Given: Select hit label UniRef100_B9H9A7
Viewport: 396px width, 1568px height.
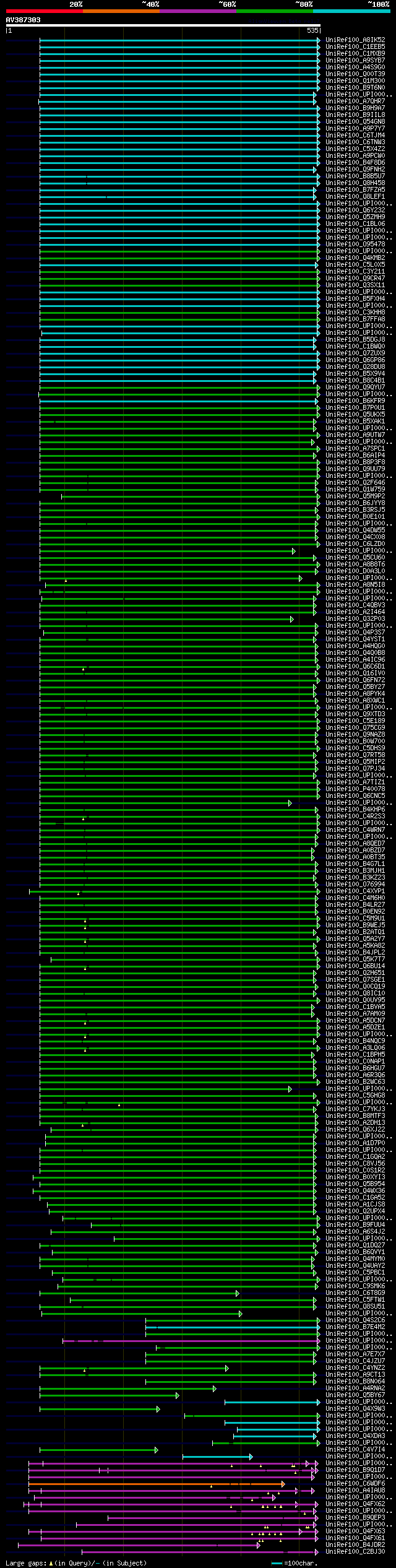Looking at the screenshot, I should pyautogui.click(x=355, y=108).
